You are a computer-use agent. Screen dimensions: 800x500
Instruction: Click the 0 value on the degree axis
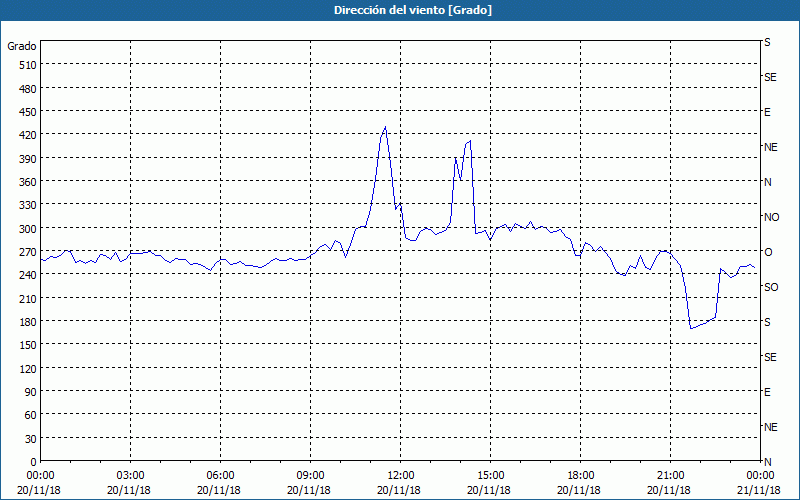(34, 462)
